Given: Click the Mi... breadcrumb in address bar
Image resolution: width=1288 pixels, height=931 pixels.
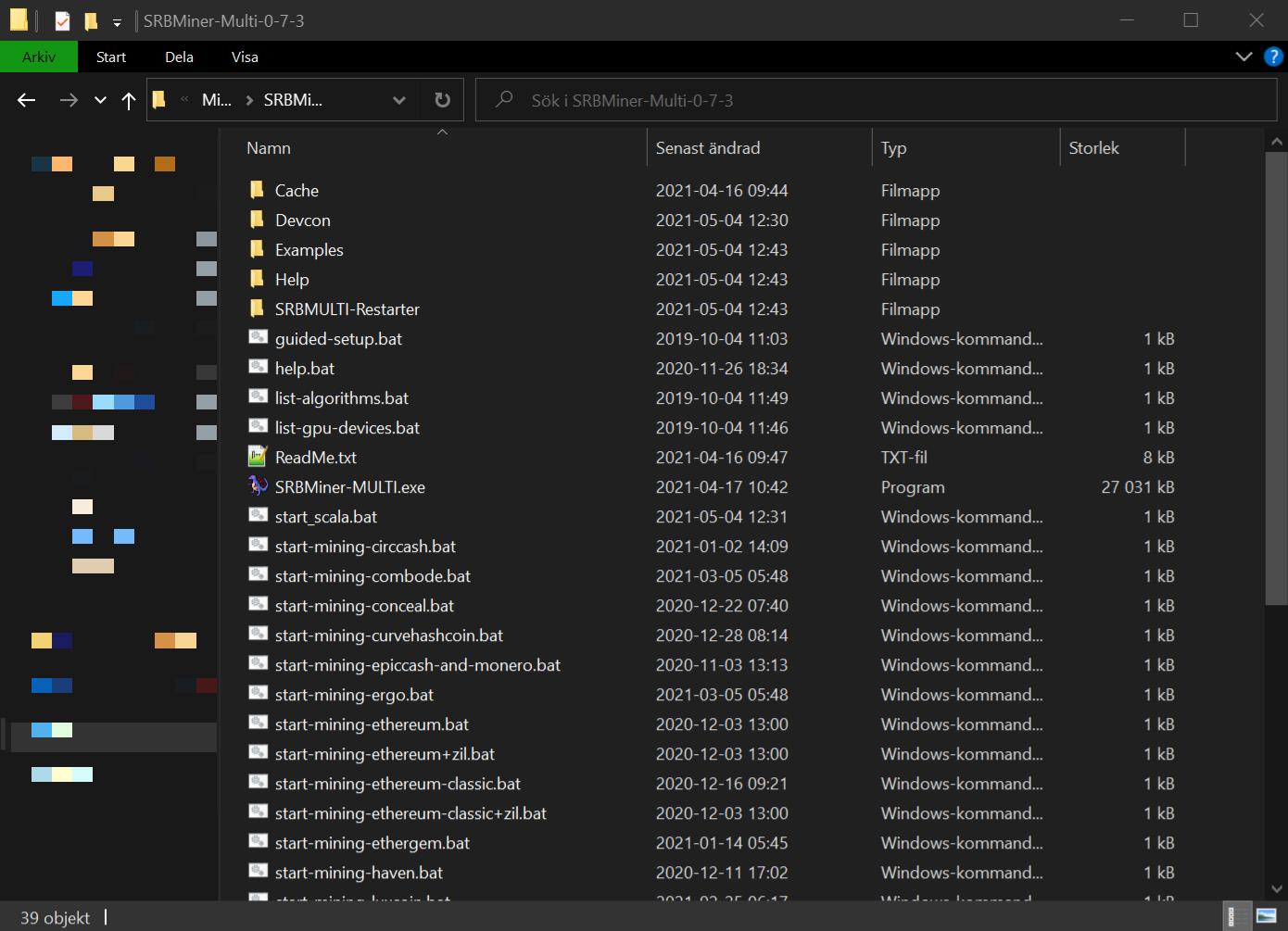Looking at the screenshot, I should (217, 100).
